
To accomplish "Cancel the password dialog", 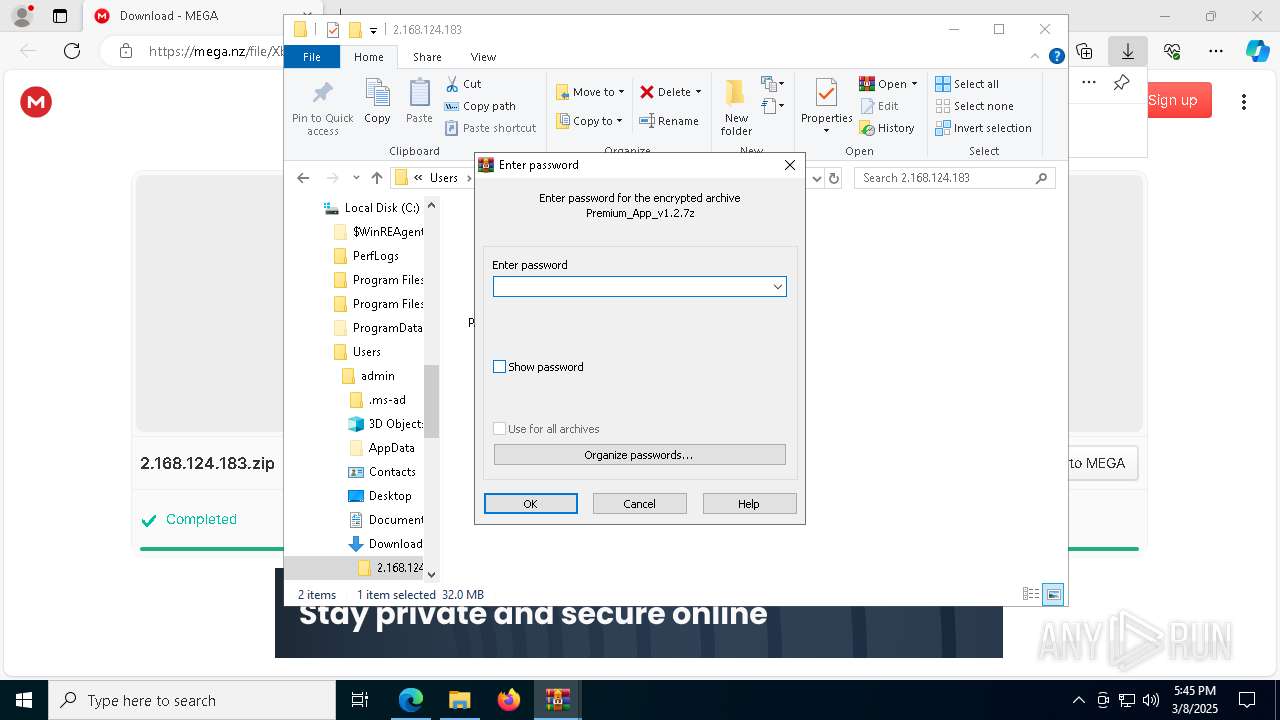I will coord(640,504).
